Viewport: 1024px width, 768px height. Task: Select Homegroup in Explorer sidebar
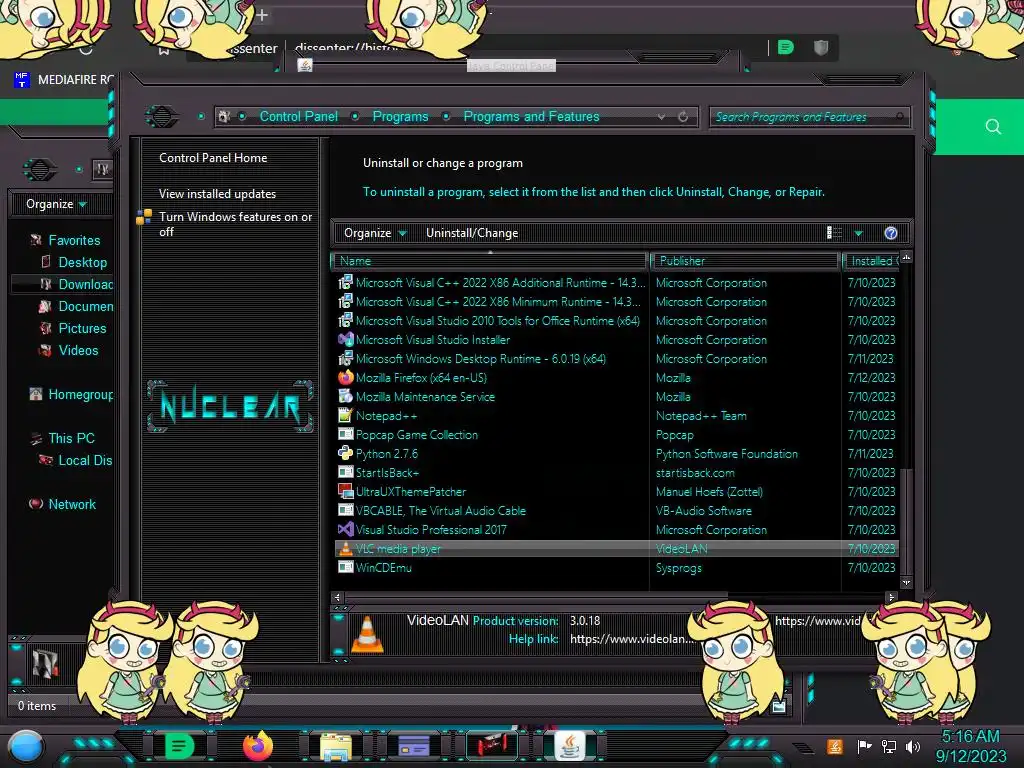pyautogui.click(x=80, y=395)
